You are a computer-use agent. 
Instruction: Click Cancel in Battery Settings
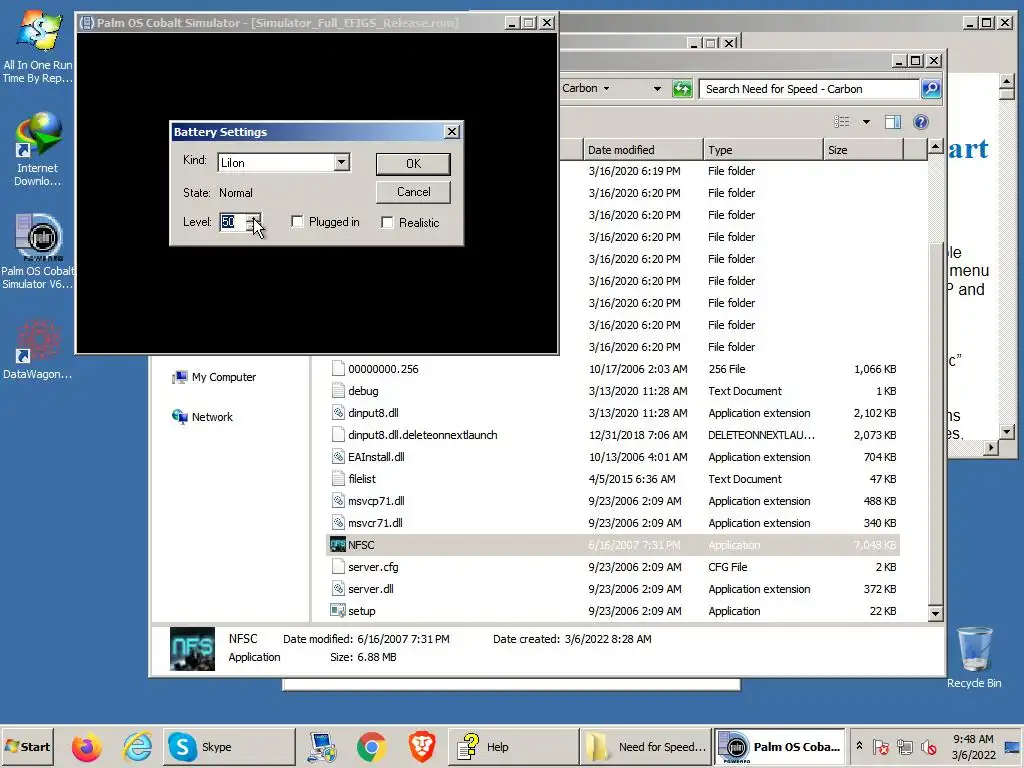coord(413,192)
